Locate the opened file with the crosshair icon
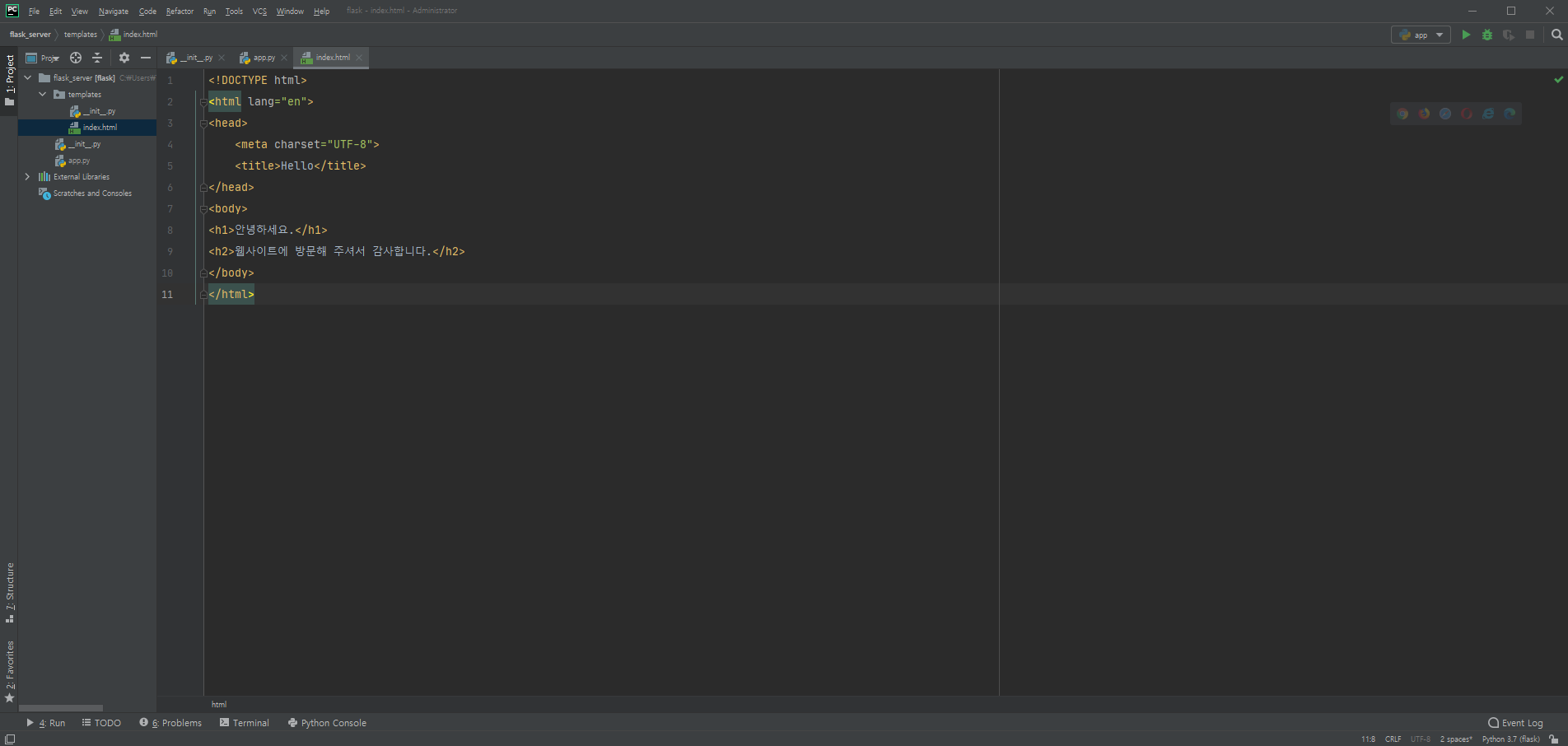The image size is (1568, 746). 76,58
